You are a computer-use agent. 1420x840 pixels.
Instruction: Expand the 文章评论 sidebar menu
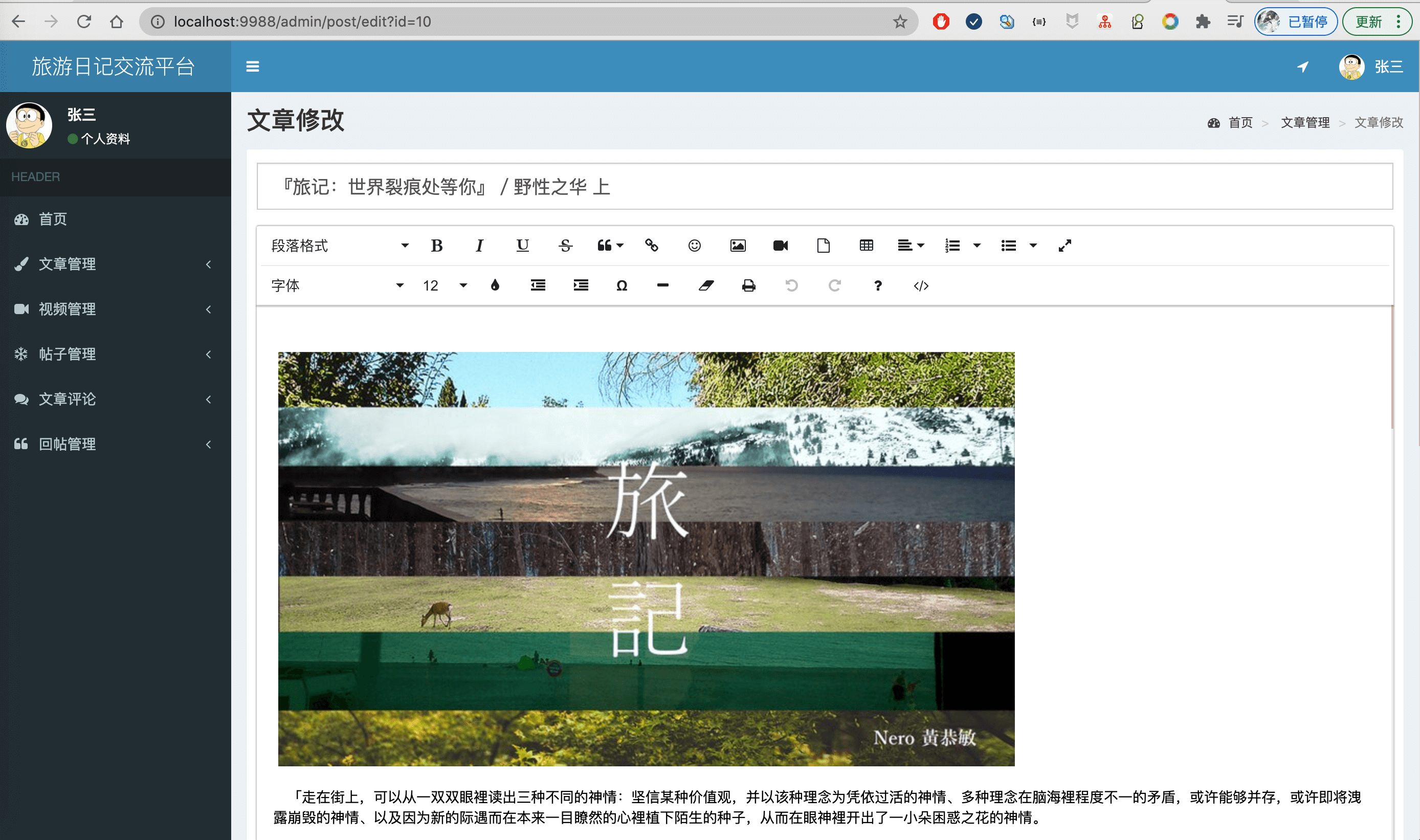click(x=116, y=399)
